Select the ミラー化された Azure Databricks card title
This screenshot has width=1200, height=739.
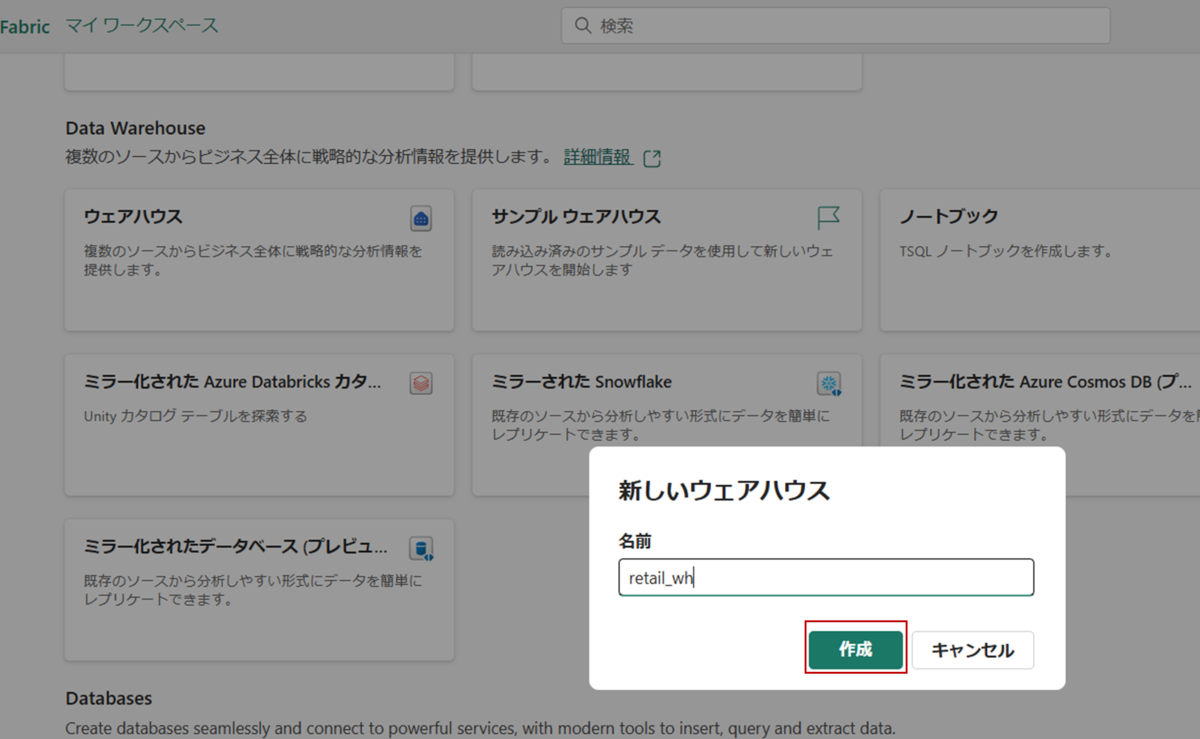[x=233, y=382]
